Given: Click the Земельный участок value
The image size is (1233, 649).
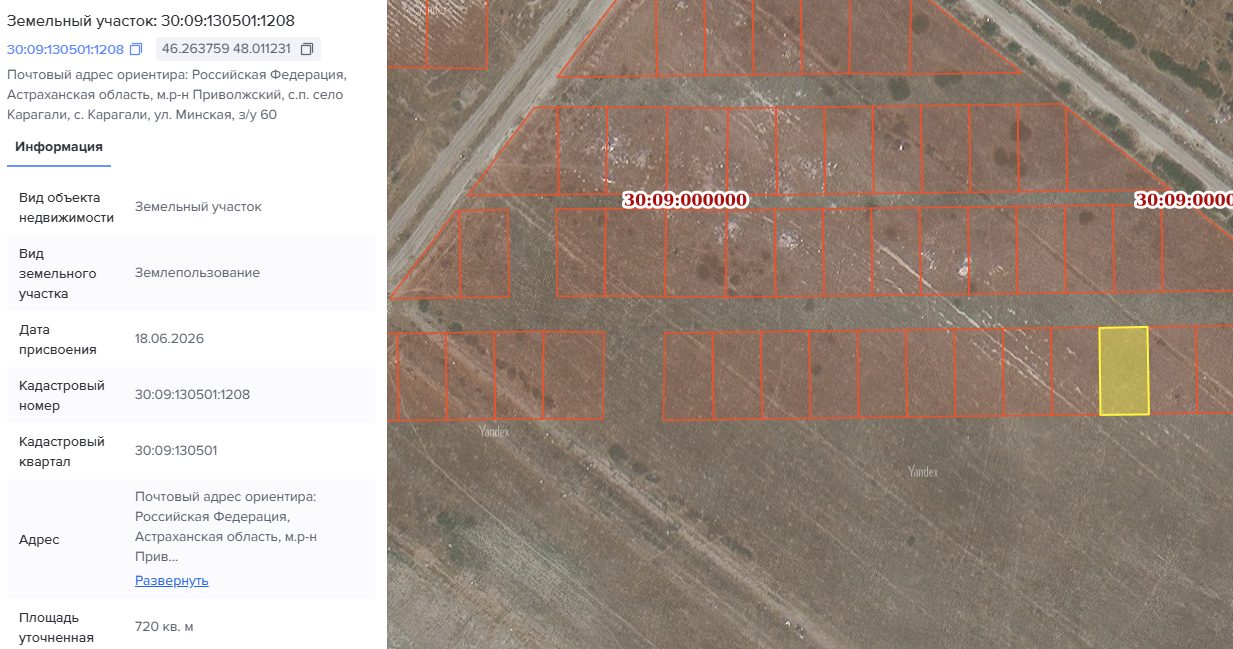Looking at the screenshot, I should point(198,206).
